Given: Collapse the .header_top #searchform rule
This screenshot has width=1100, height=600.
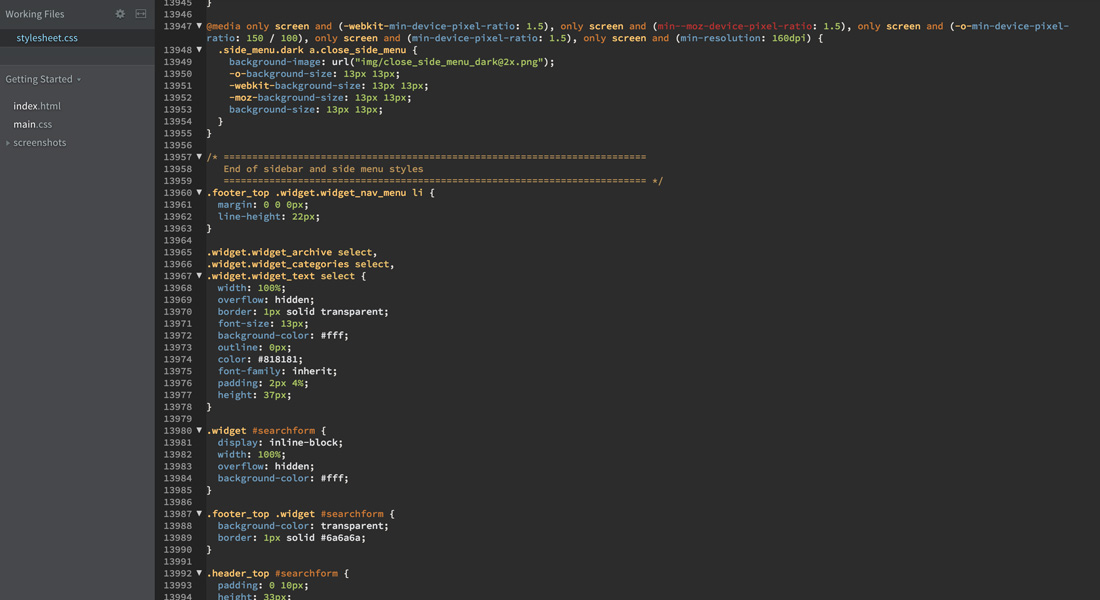Looking at the screenshot, I should [x=199, y=573].
